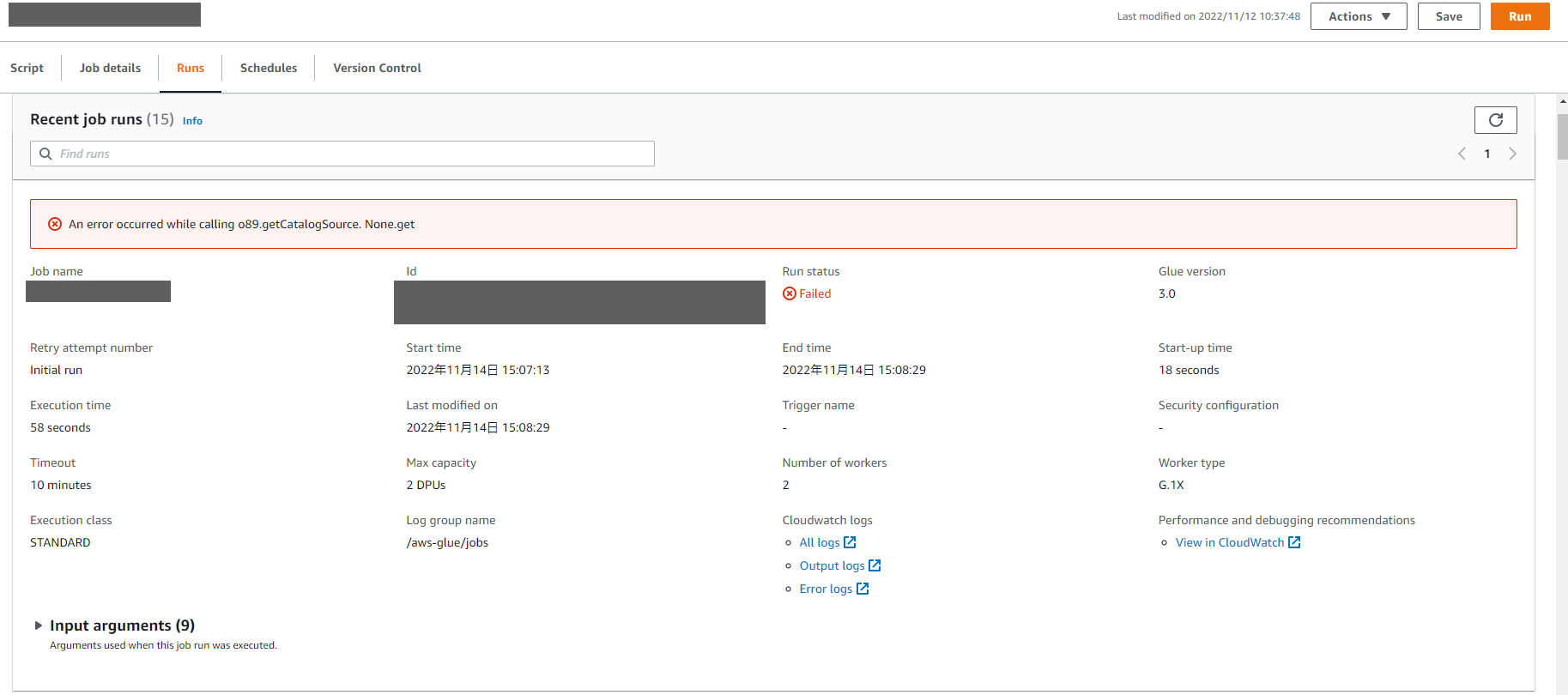Open the Actions dropdown menu

(x=1358, y=16)
